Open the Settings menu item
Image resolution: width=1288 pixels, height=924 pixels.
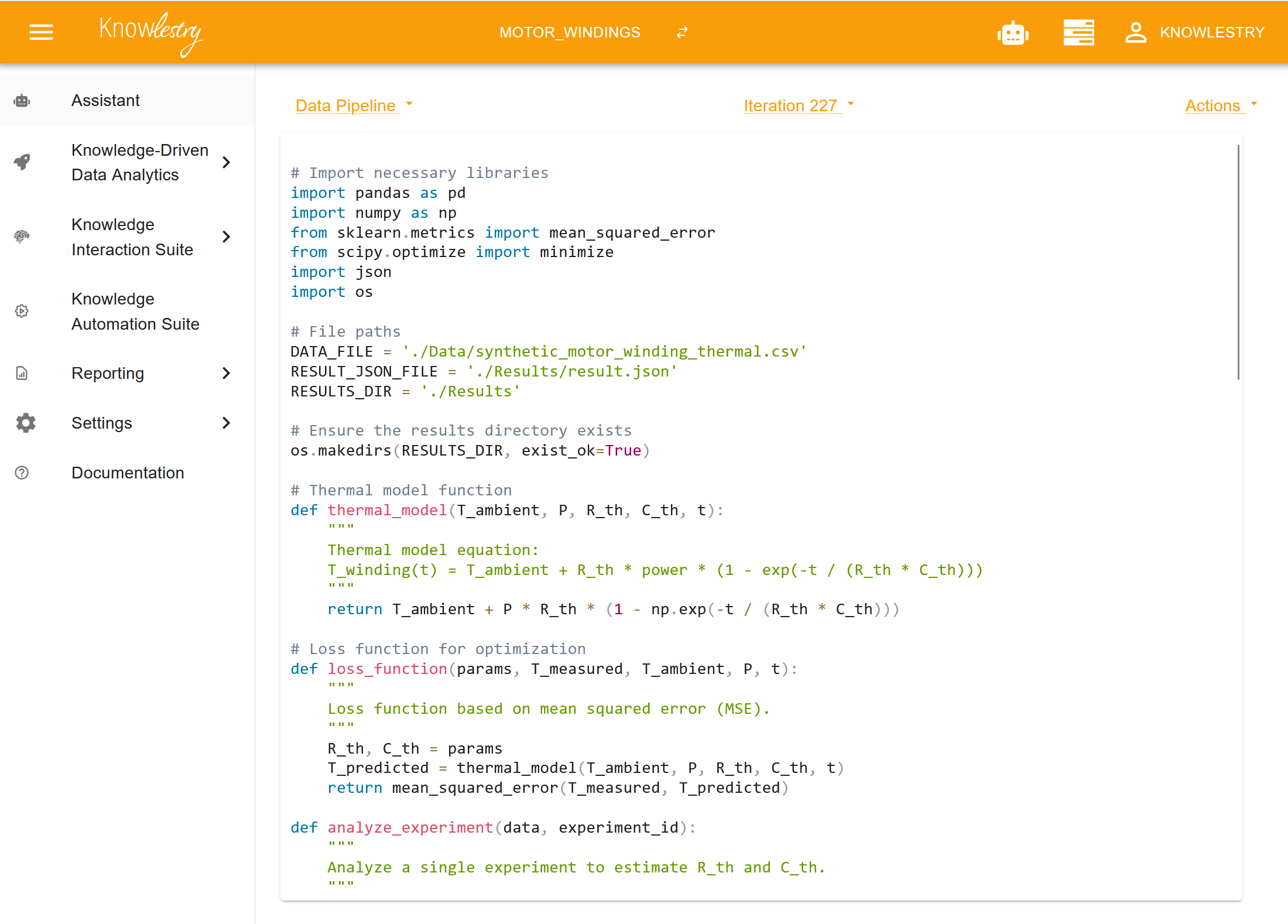pos(127,423)
